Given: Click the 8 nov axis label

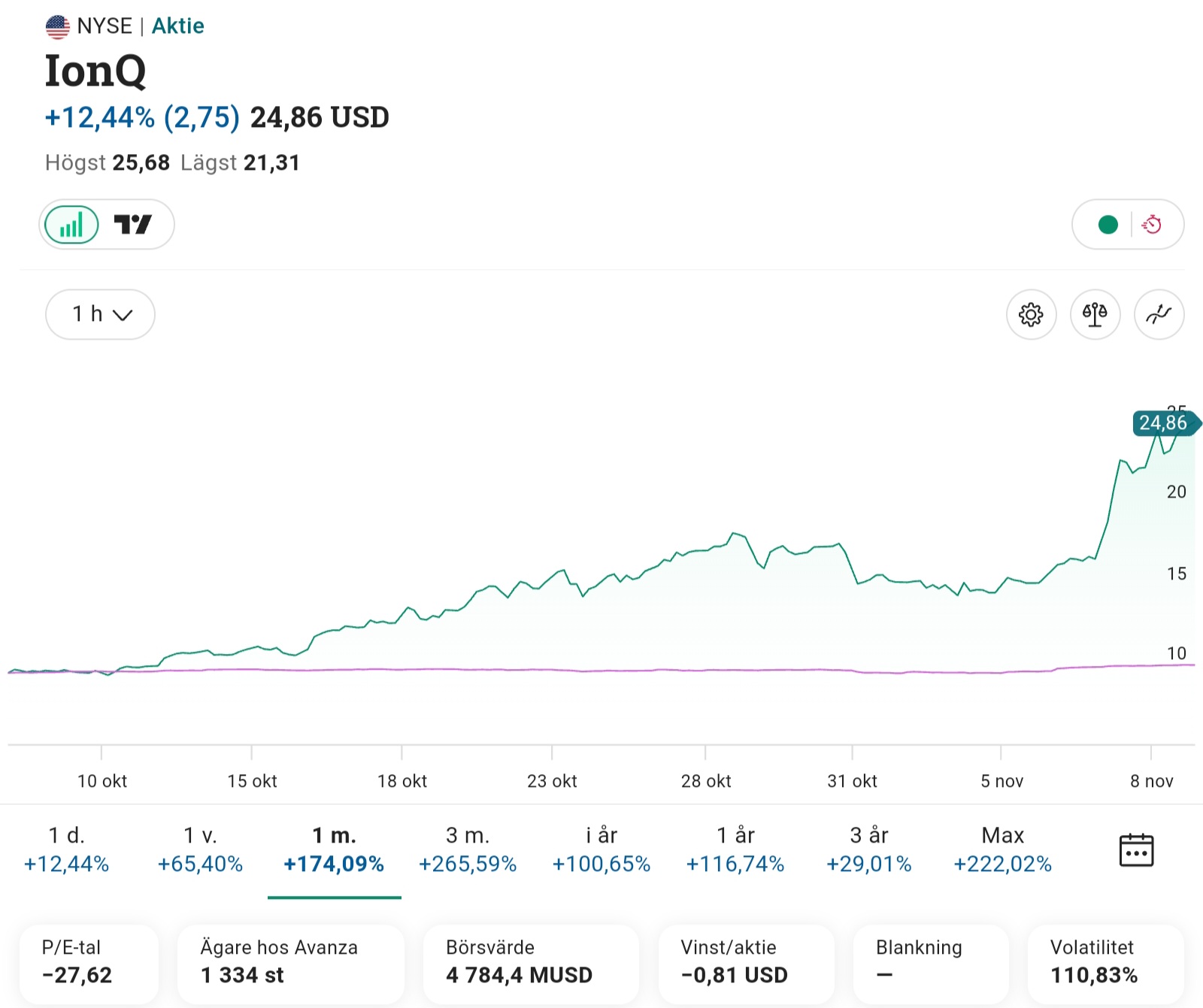Looking at the screenshot, I should pos(1152,781).
